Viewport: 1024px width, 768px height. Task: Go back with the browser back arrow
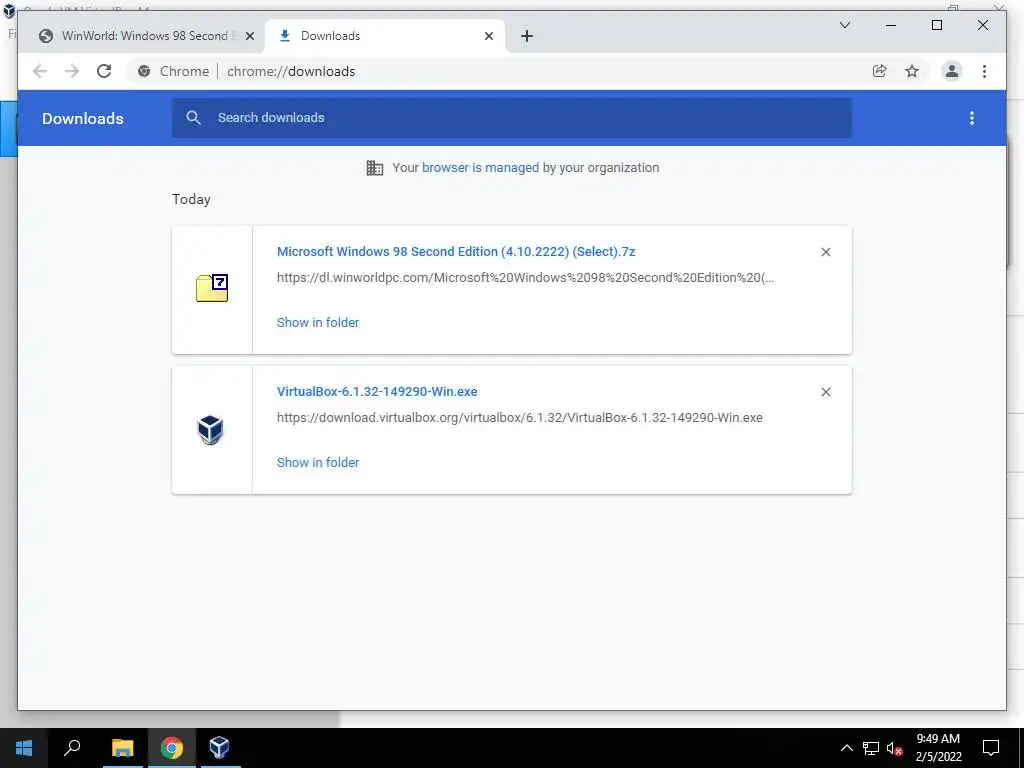click(x=40, y=71)
